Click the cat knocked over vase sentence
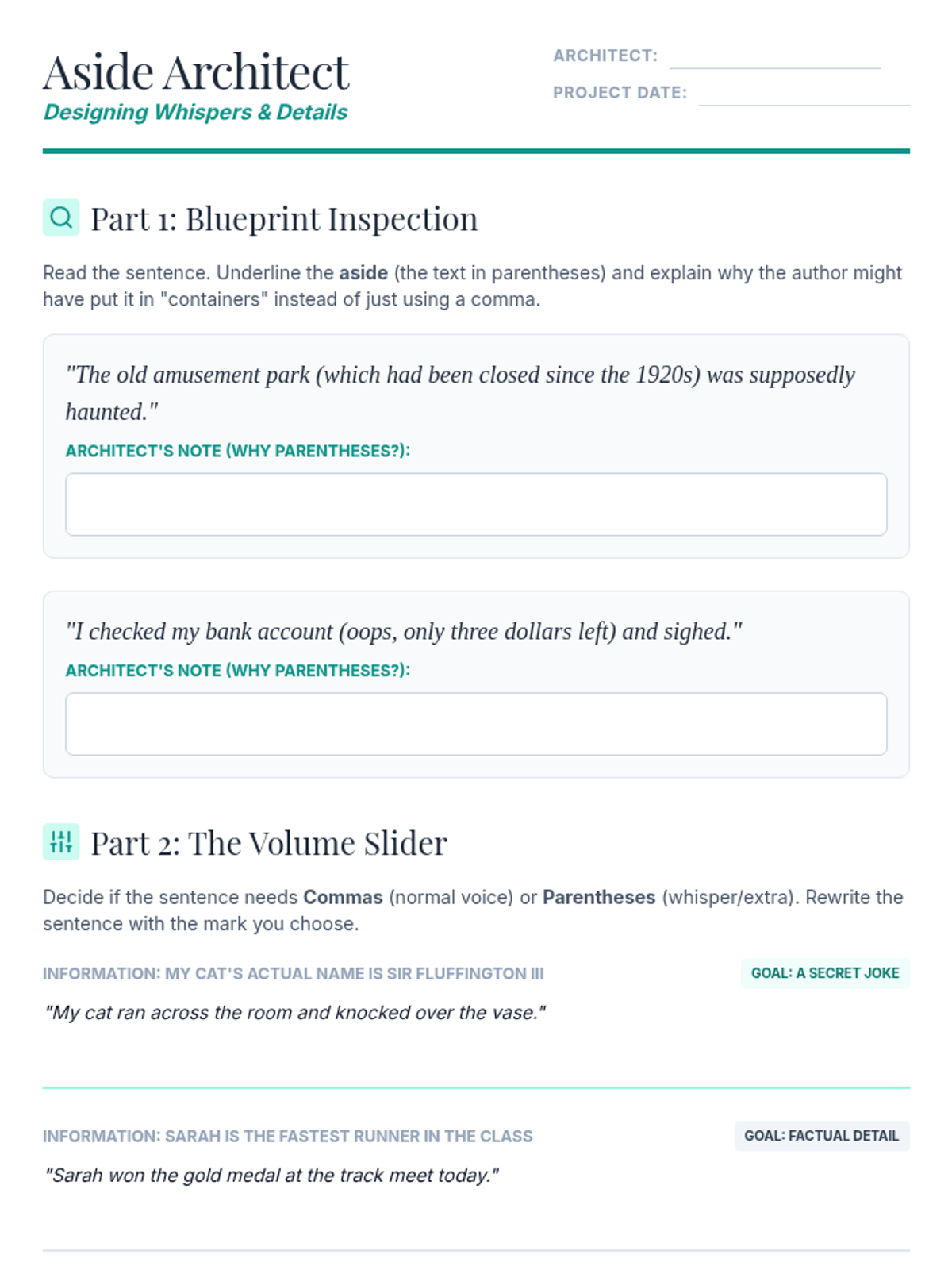Screen dimensions: 952x1270 295,1013
